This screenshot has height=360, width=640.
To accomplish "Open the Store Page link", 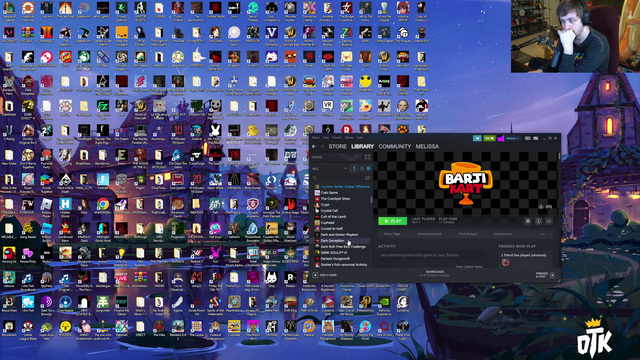I will (x=392, y=234).
